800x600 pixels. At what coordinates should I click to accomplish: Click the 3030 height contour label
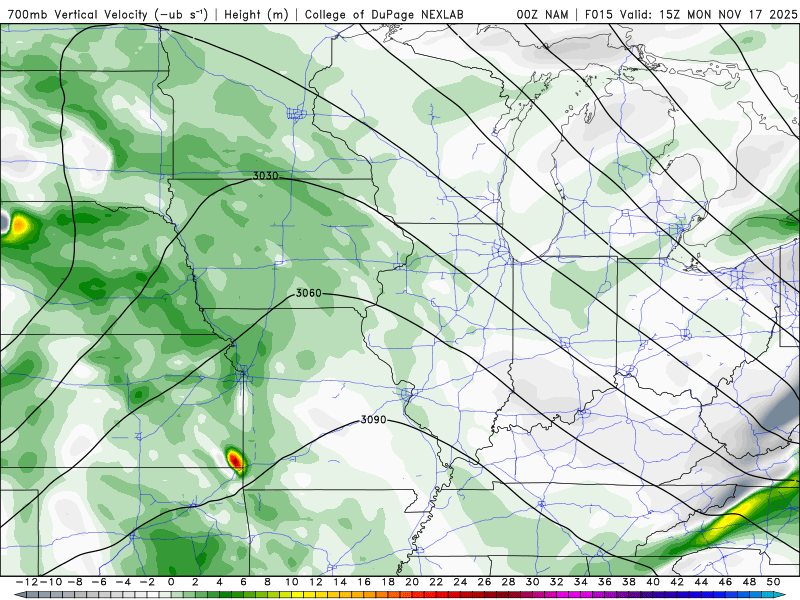point(266,176)
